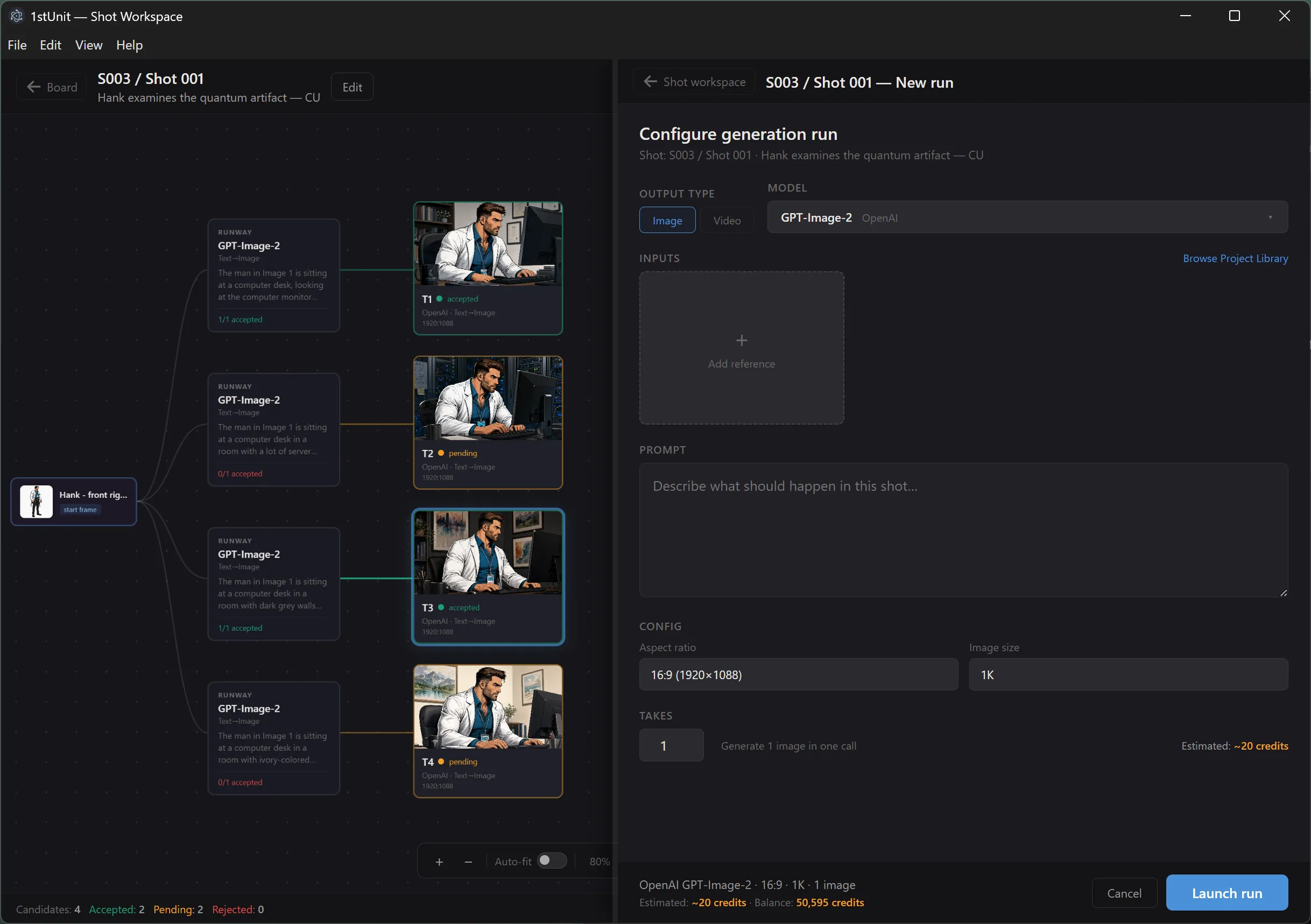Click 0/1 accepted under server room run
1311x924 pixels.
[241, 474]
